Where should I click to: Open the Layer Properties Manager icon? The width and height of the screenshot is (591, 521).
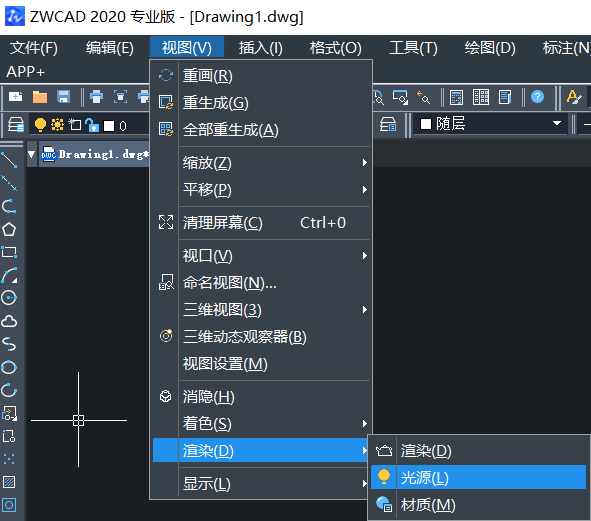pyautogui.click(x=16, y=124)
